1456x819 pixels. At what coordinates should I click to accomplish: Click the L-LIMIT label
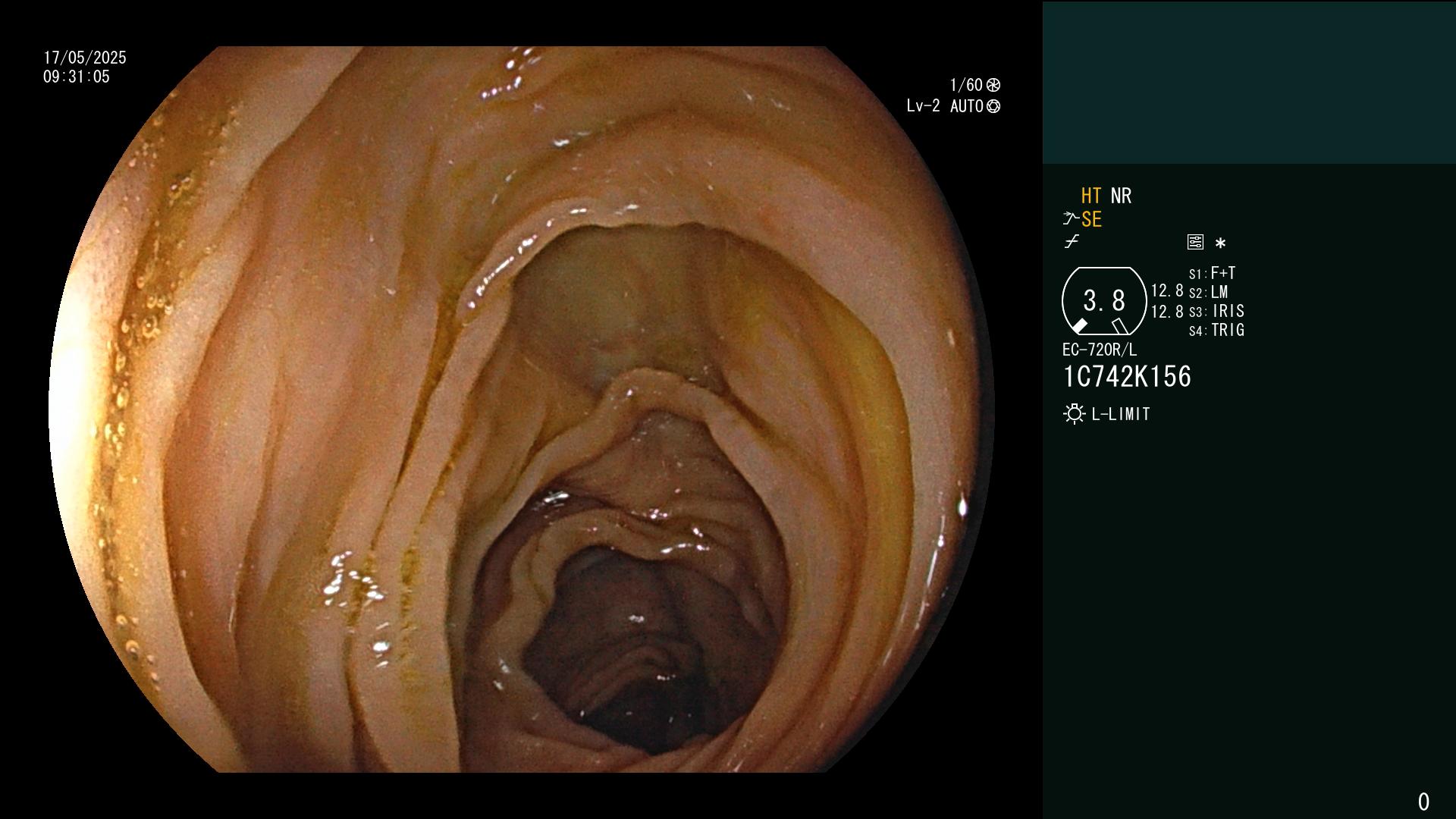point(1121,414)
